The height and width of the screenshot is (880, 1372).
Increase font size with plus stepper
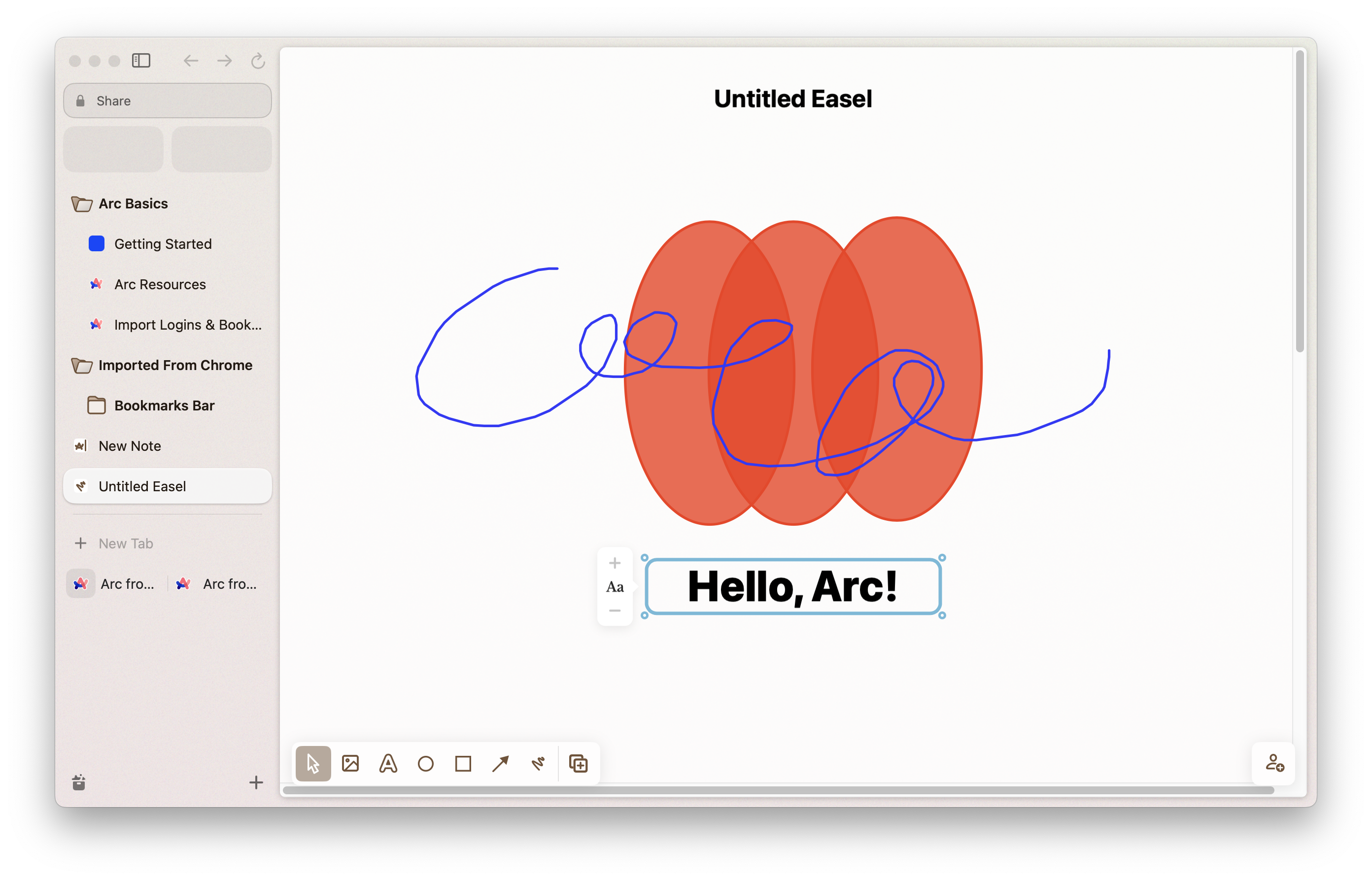click(x=614, y=563)
